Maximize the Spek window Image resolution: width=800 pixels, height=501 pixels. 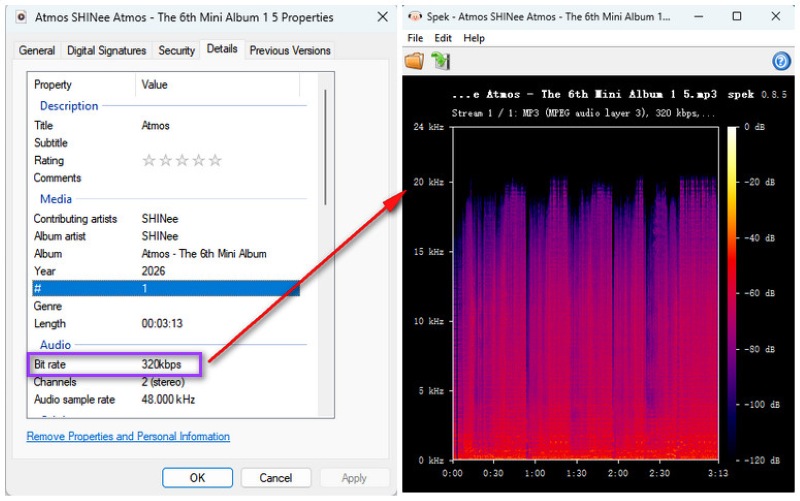(737, 16)
